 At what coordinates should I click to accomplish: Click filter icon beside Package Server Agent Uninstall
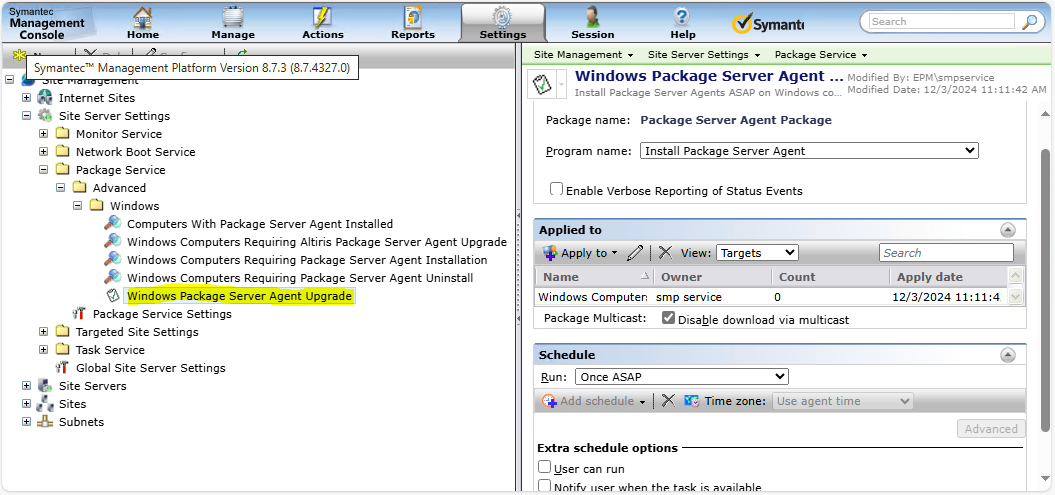click(x=113, y=278)
